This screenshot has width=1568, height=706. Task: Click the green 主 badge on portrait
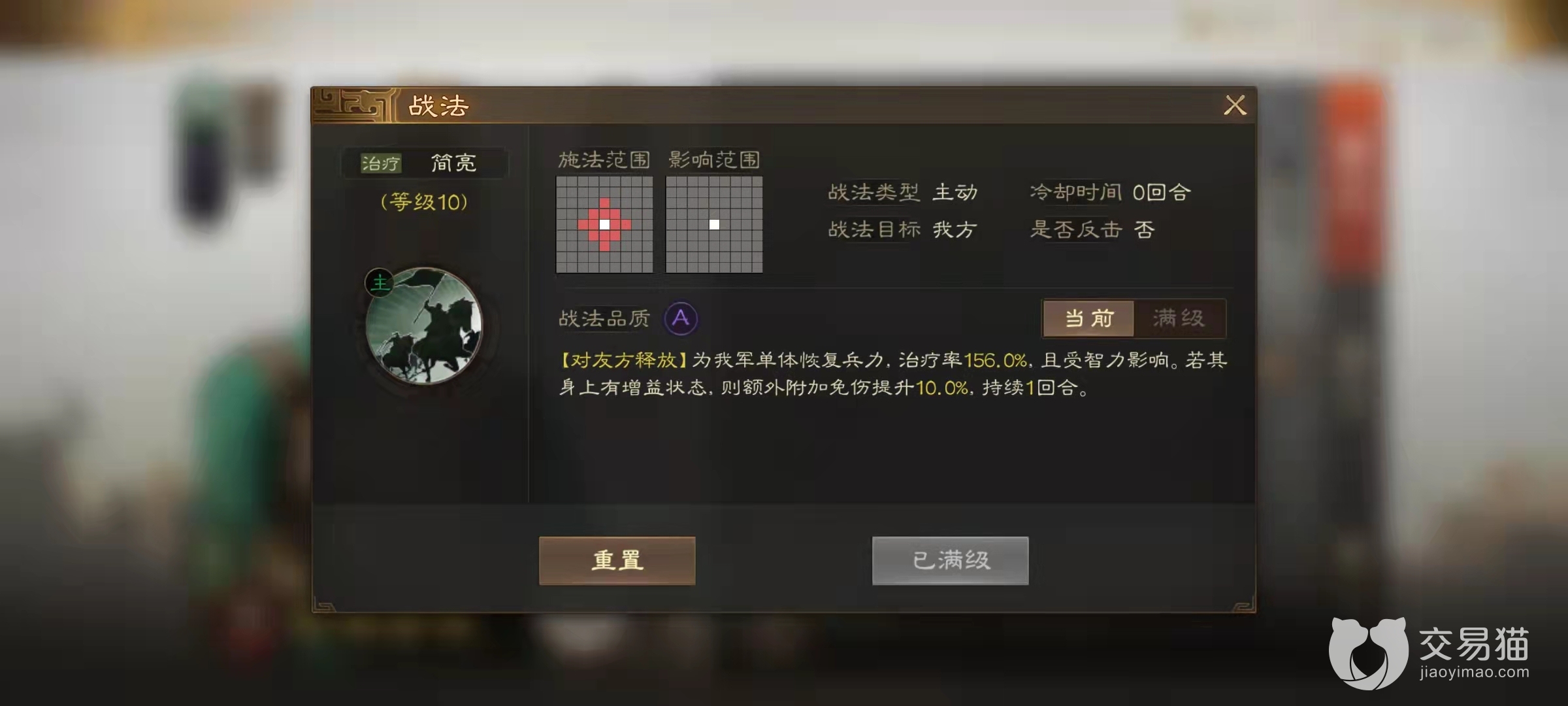click(380, 283)
